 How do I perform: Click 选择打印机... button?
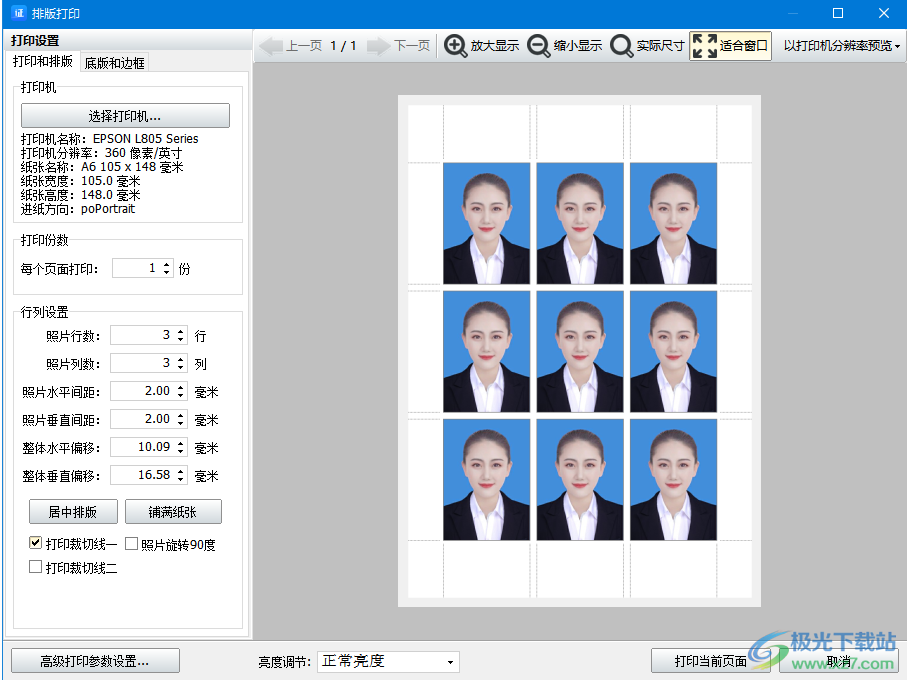pos(125,116)
